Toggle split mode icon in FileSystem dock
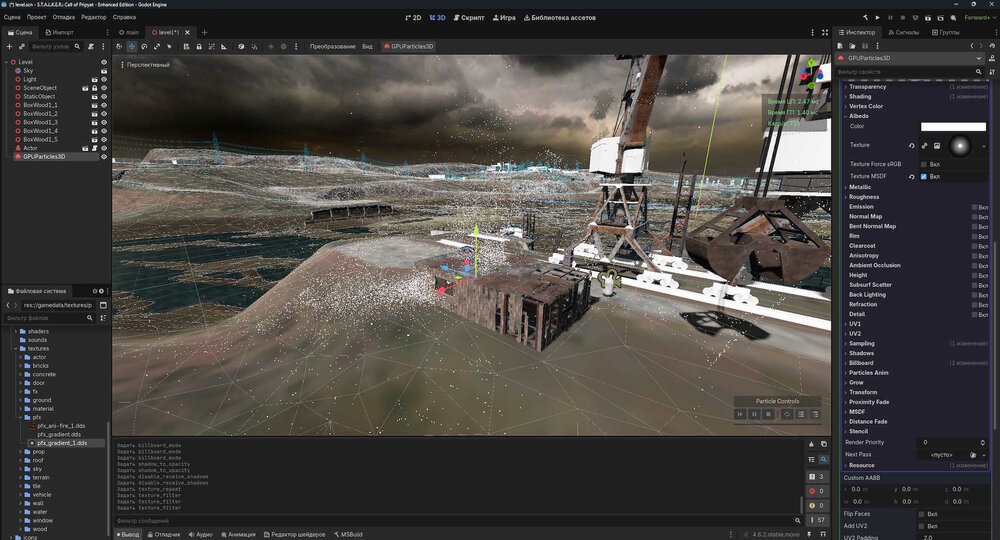Screen dimensions: 1000x540 click(x=103, y=305)
